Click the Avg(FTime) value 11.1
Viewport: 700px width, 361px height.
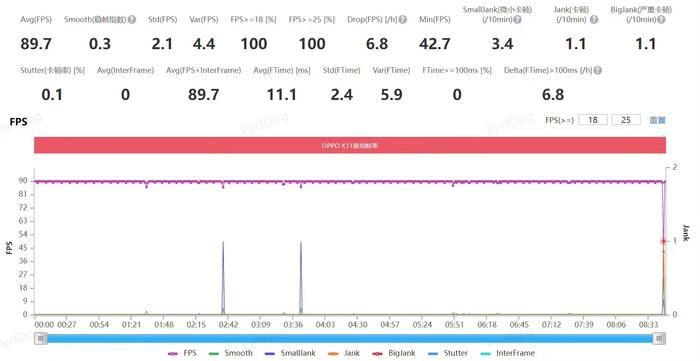[x=282, y=95]
